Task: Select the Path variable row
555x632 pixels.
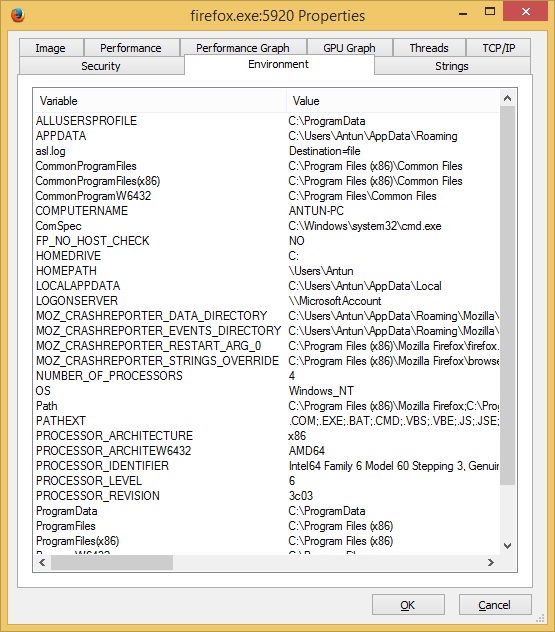Action: click(266, 406)
